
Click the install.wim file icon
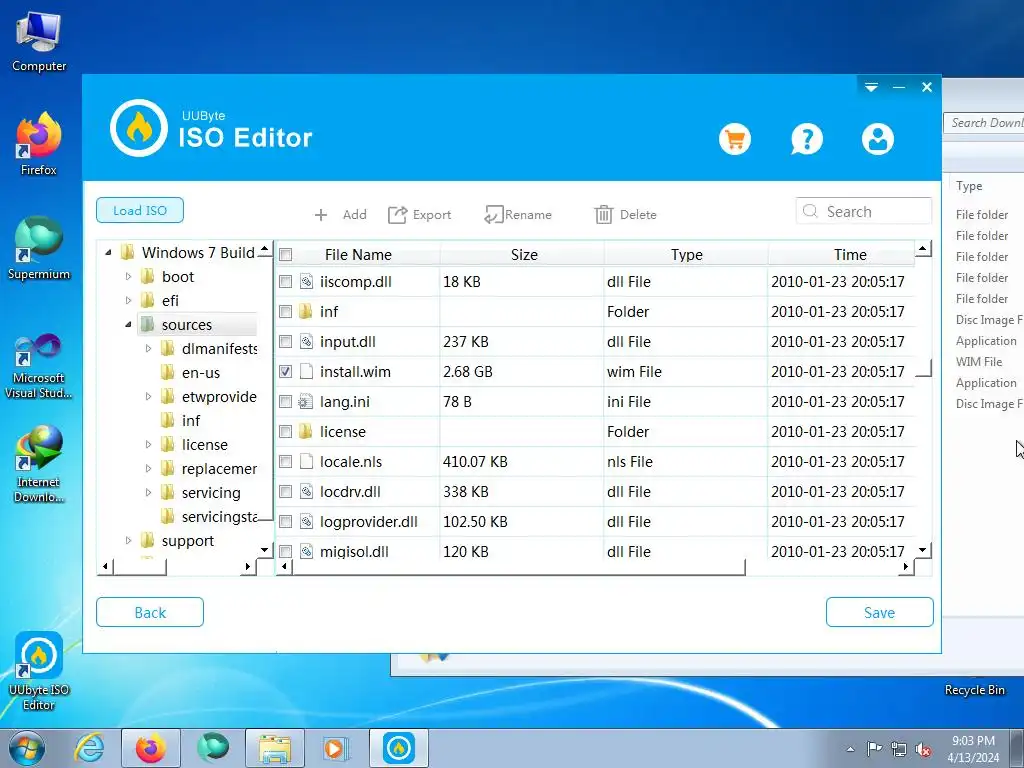(x=306, y=372)
